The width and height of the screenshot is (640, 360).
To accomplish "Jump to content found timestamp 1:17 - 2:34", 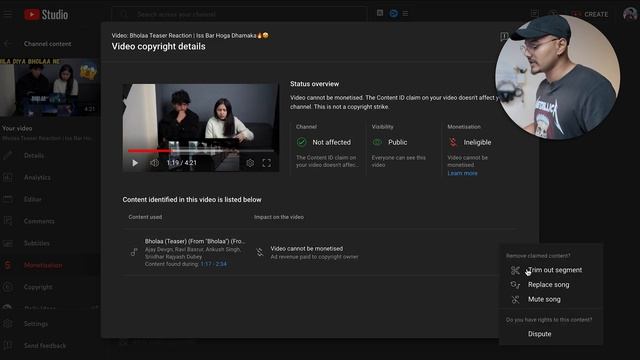I will (213, 264).
